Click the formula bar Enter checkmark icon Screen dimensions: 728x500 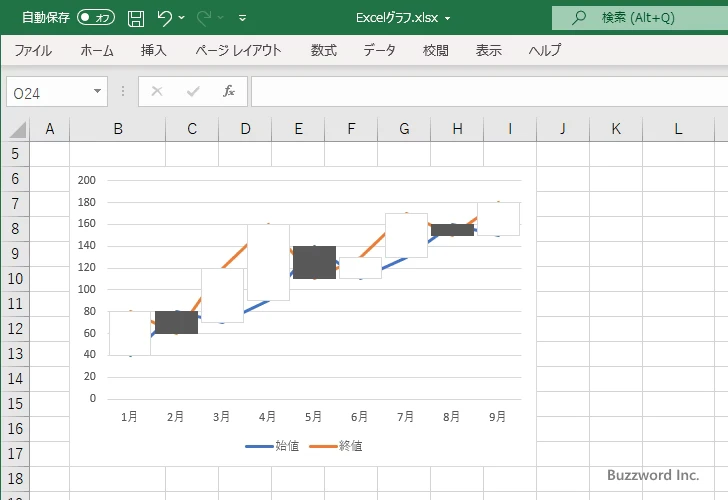point(193,91)
